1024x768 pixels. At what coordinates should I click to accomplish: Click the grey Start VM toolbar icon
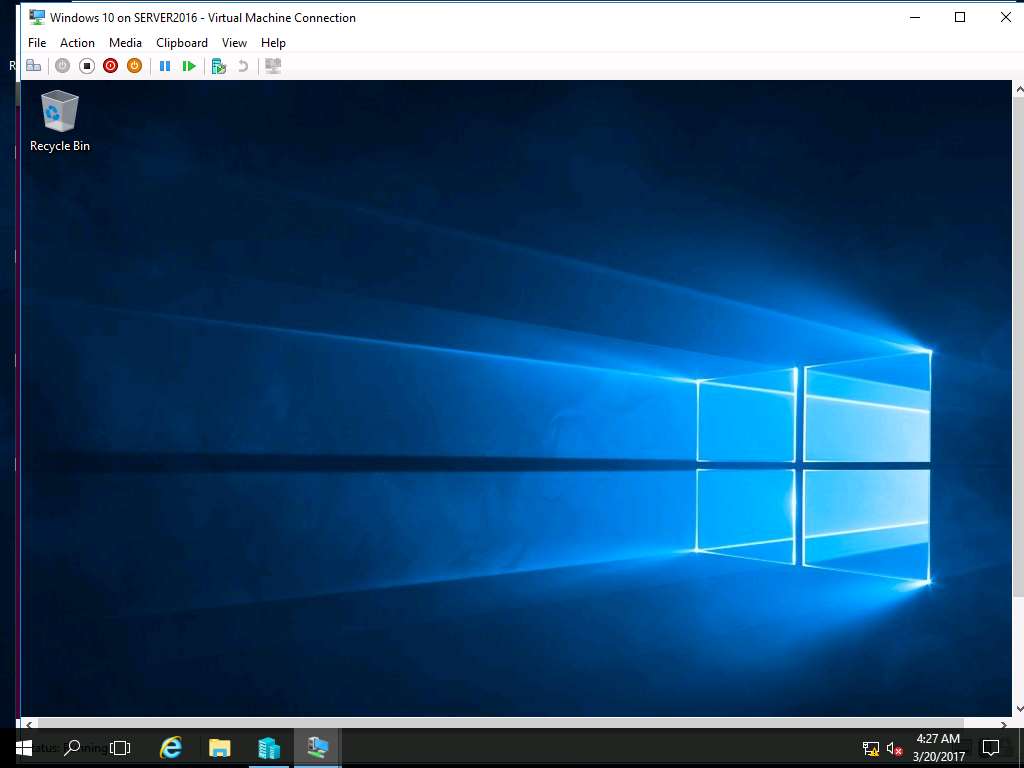[x=62, y=66]
